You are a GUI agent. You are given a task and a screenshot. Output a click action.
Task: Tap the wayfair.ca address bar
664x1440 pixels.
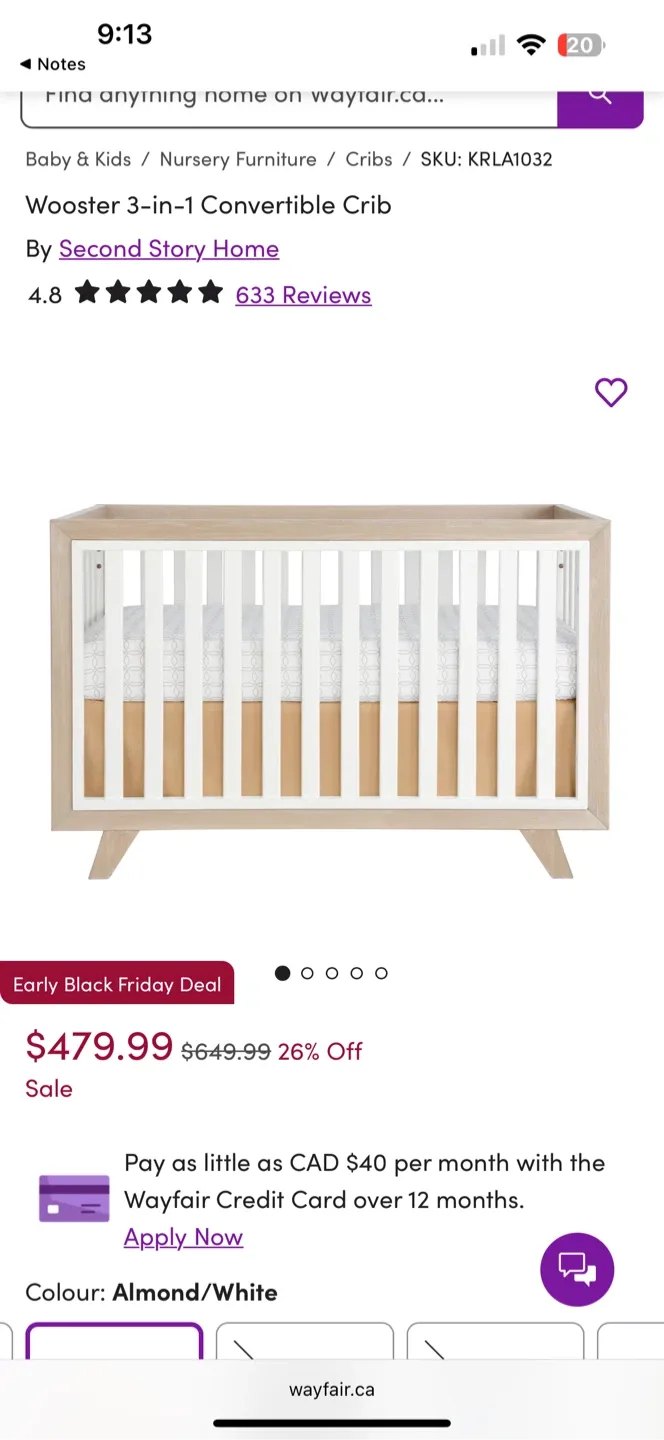(332, 1389)
